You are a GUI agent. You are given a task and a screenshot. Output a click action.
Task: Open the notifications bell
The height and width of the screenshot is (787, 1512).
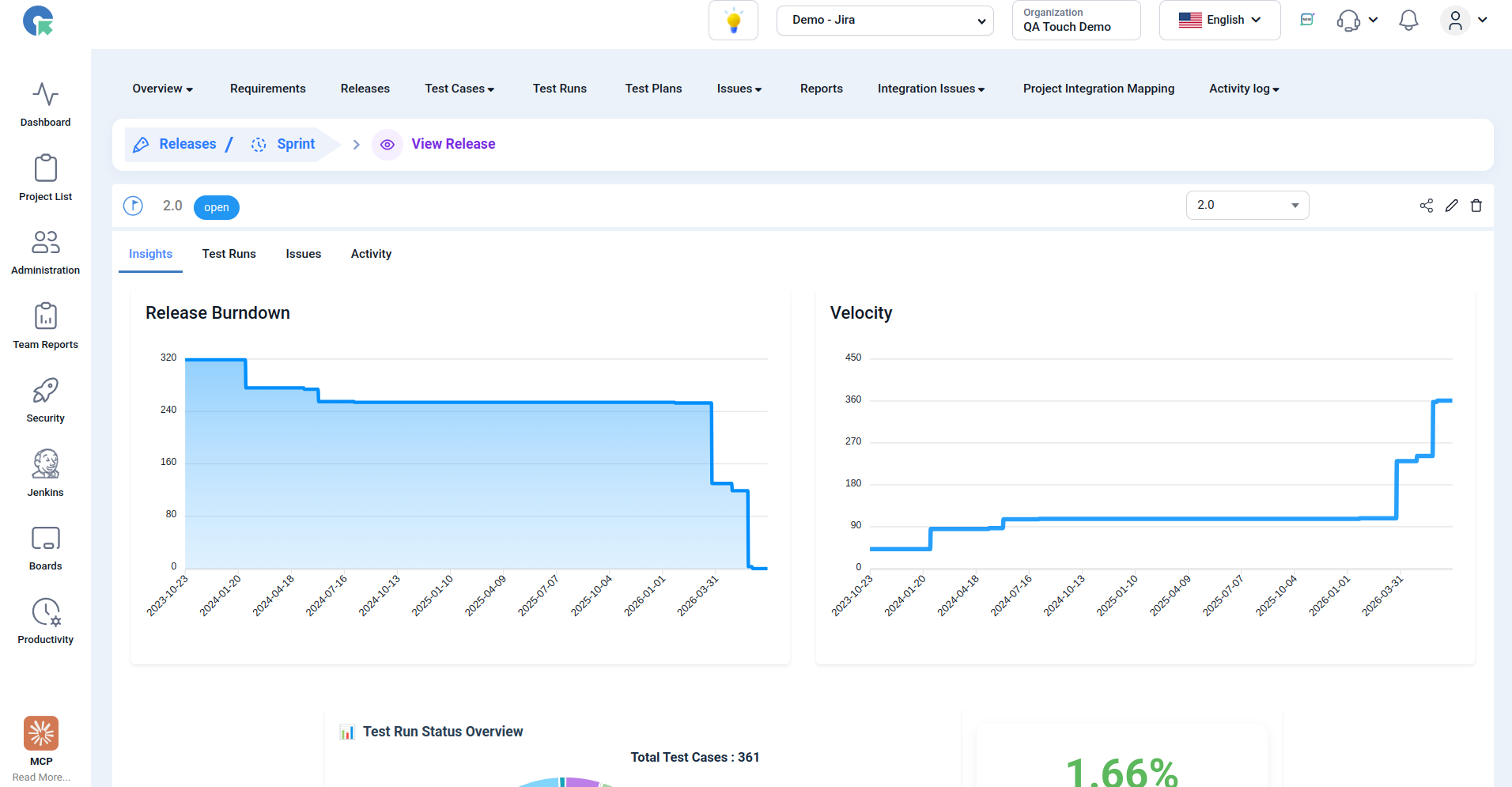click(x=1408, y=21)
